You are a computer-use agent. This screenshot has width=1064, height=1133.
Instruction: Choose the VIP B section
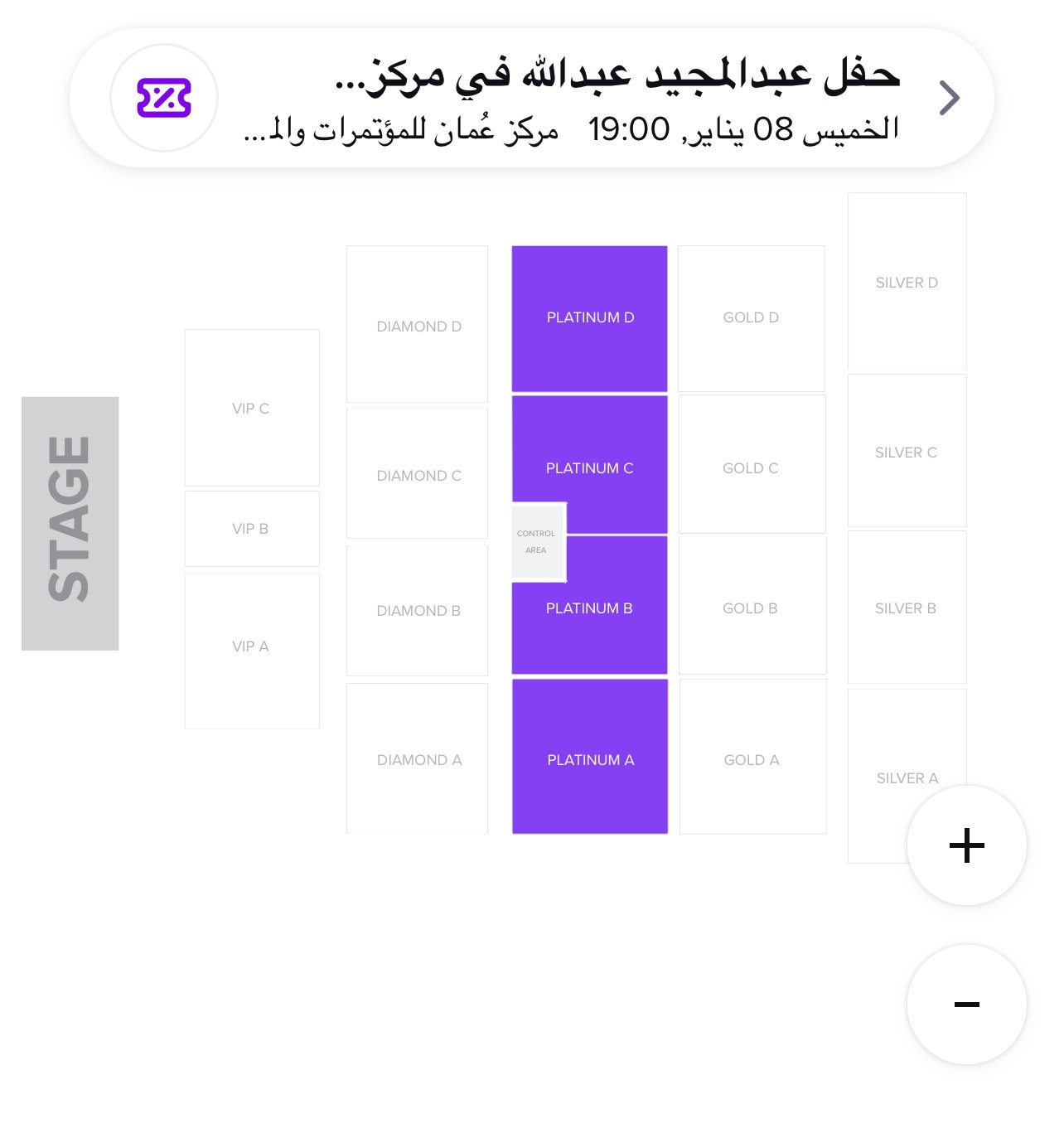pos(251,529)
